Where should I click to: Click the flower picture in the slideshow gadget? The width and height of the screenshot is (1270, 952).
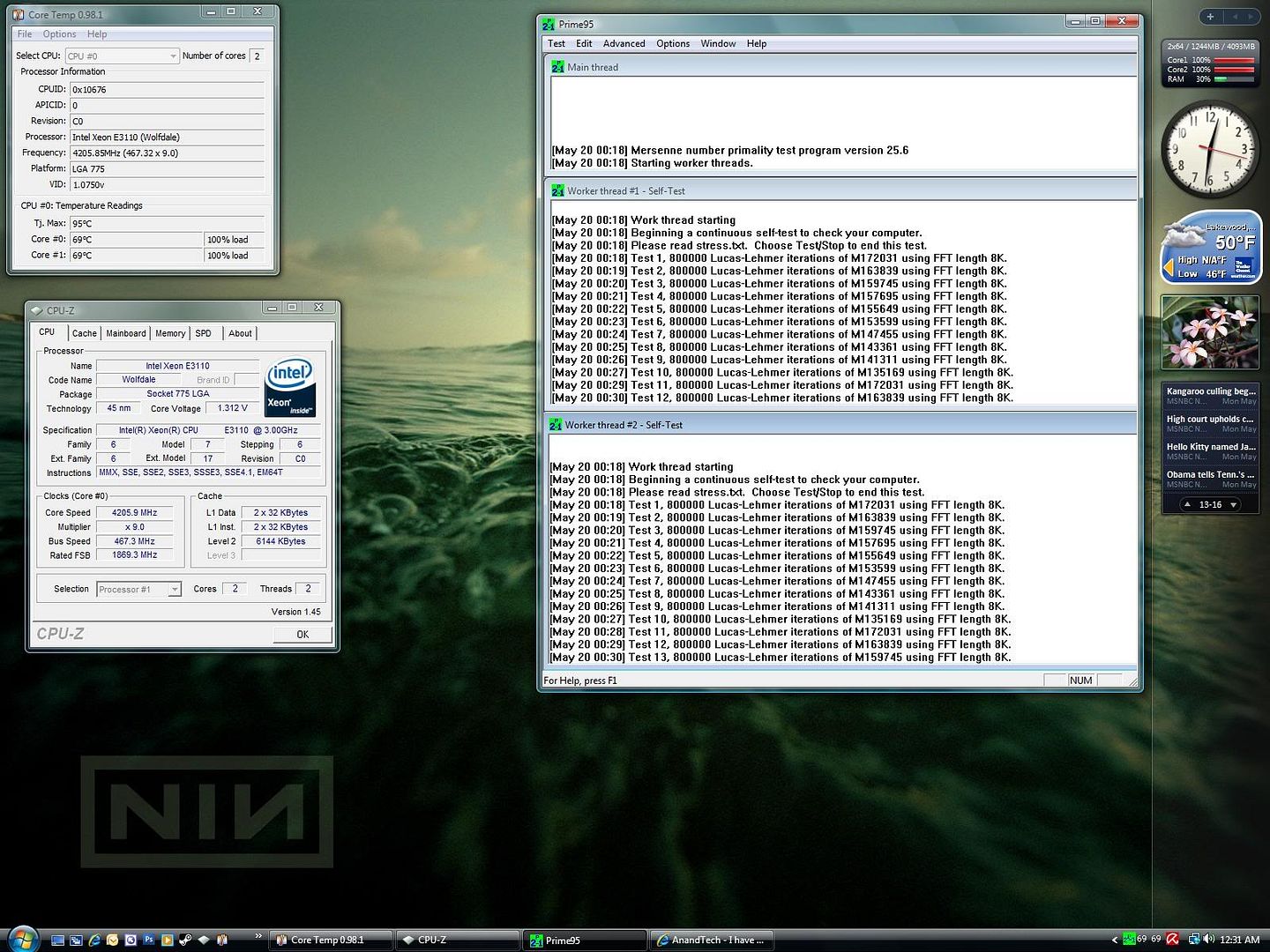tap(1209, 332)
